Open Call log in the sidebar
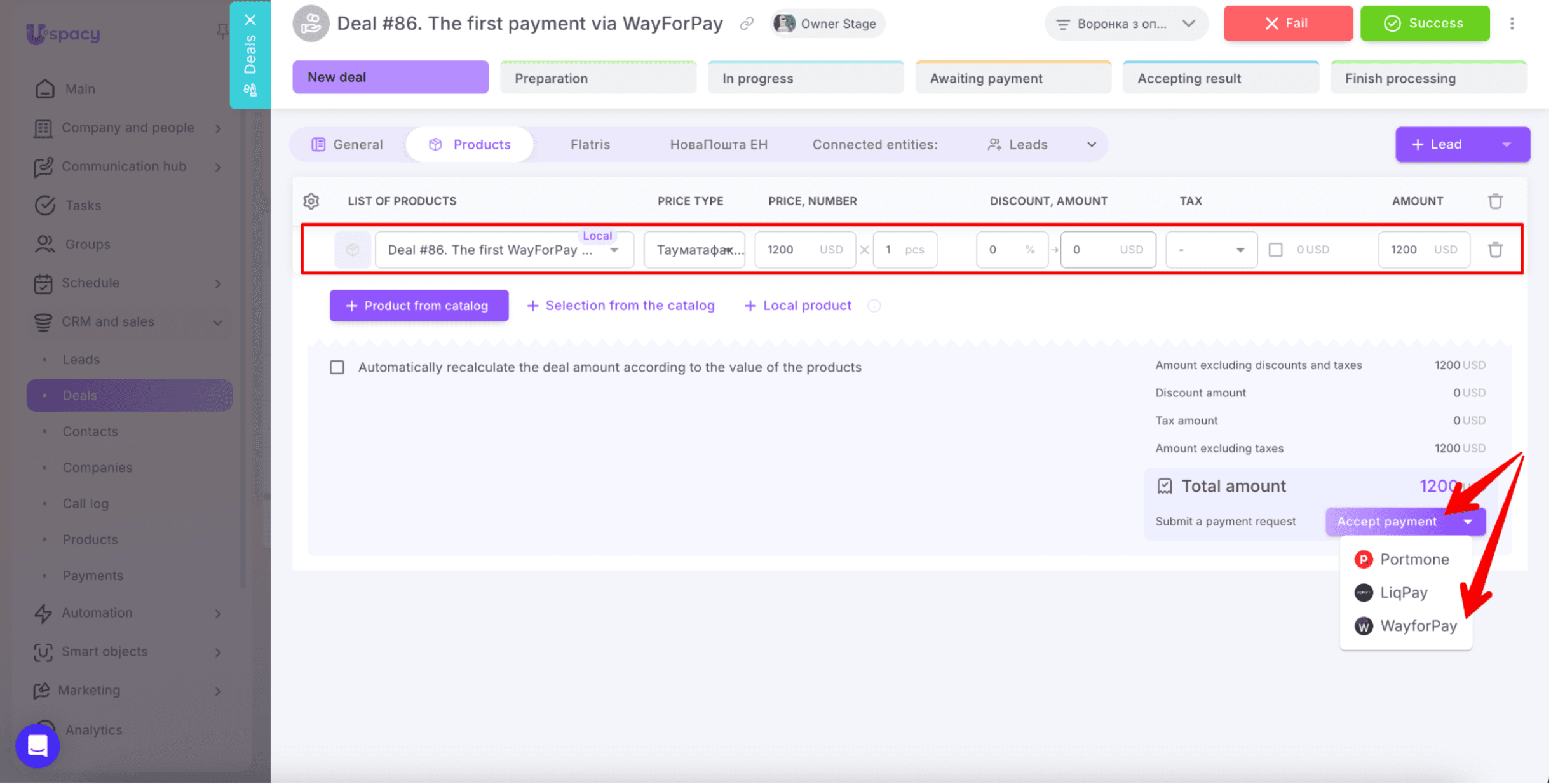The image size is (1558, 784). [x=85, y=504]
